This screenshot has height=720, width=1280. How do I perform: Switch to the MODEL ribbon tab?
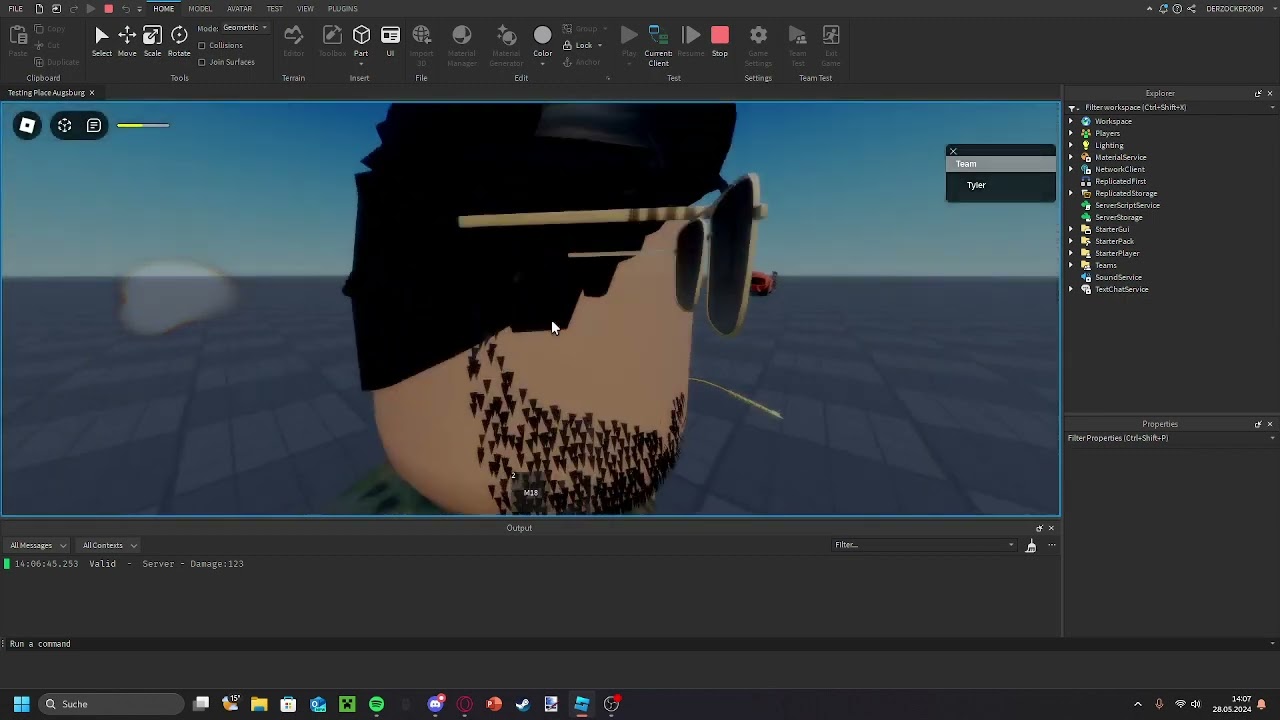[200, 9]
